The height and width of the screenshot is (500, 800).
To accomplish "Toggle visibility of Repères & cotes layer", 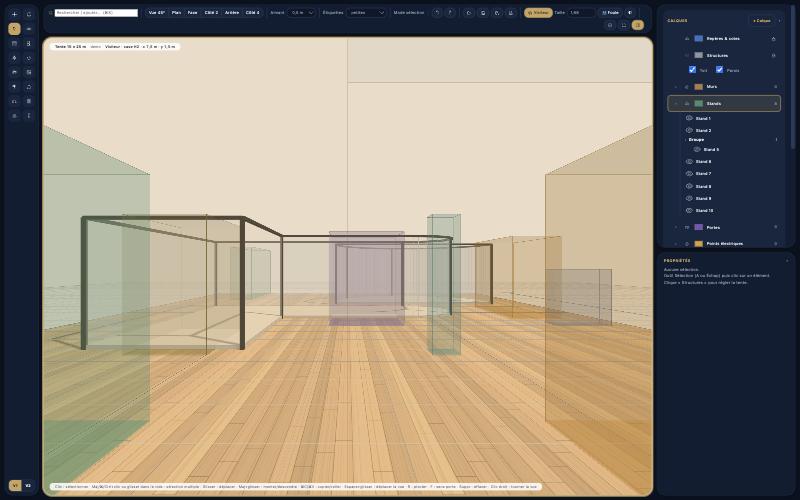I will click(686, 39).
